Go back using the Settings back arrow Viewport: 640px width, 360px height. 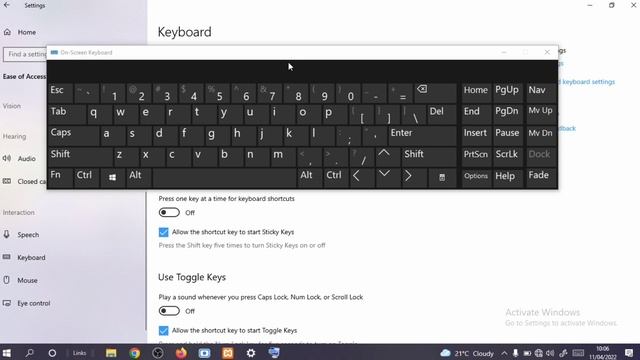pos(7,5)
